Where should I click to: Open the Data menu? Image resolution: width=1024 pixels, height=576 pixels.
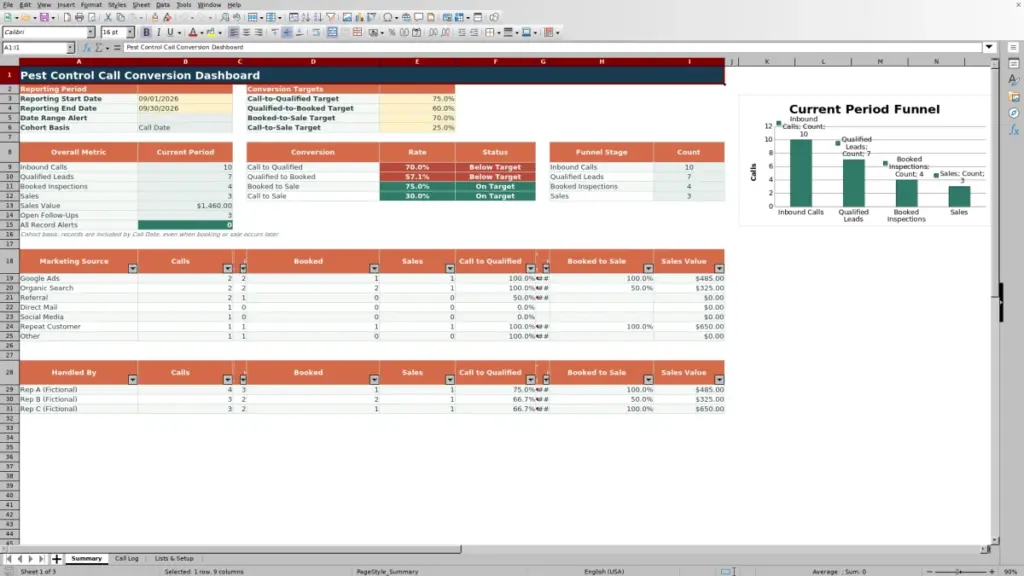click(x=163, y=5)
